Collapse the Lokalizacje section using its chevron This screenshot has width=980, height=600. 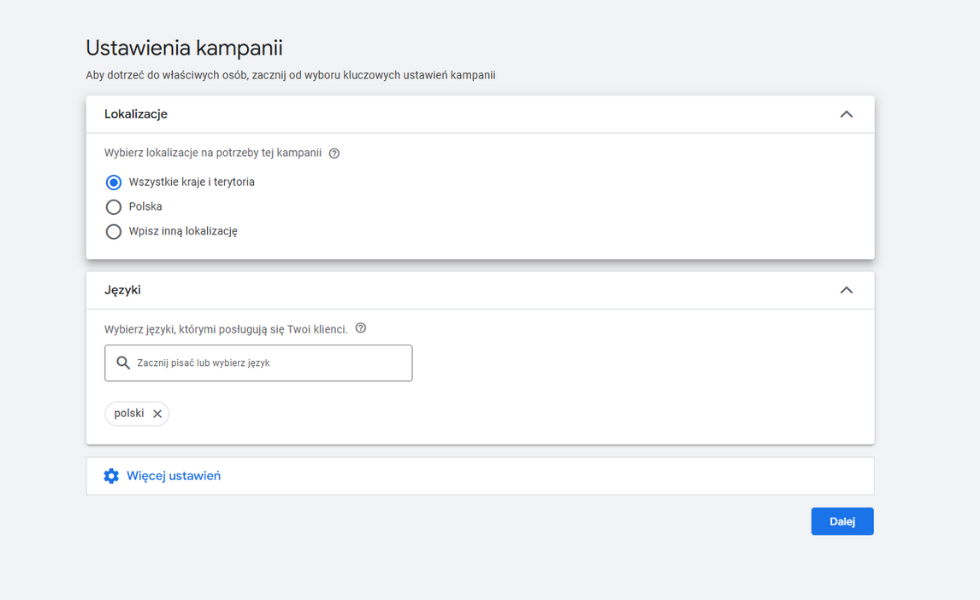coord(846,114)
